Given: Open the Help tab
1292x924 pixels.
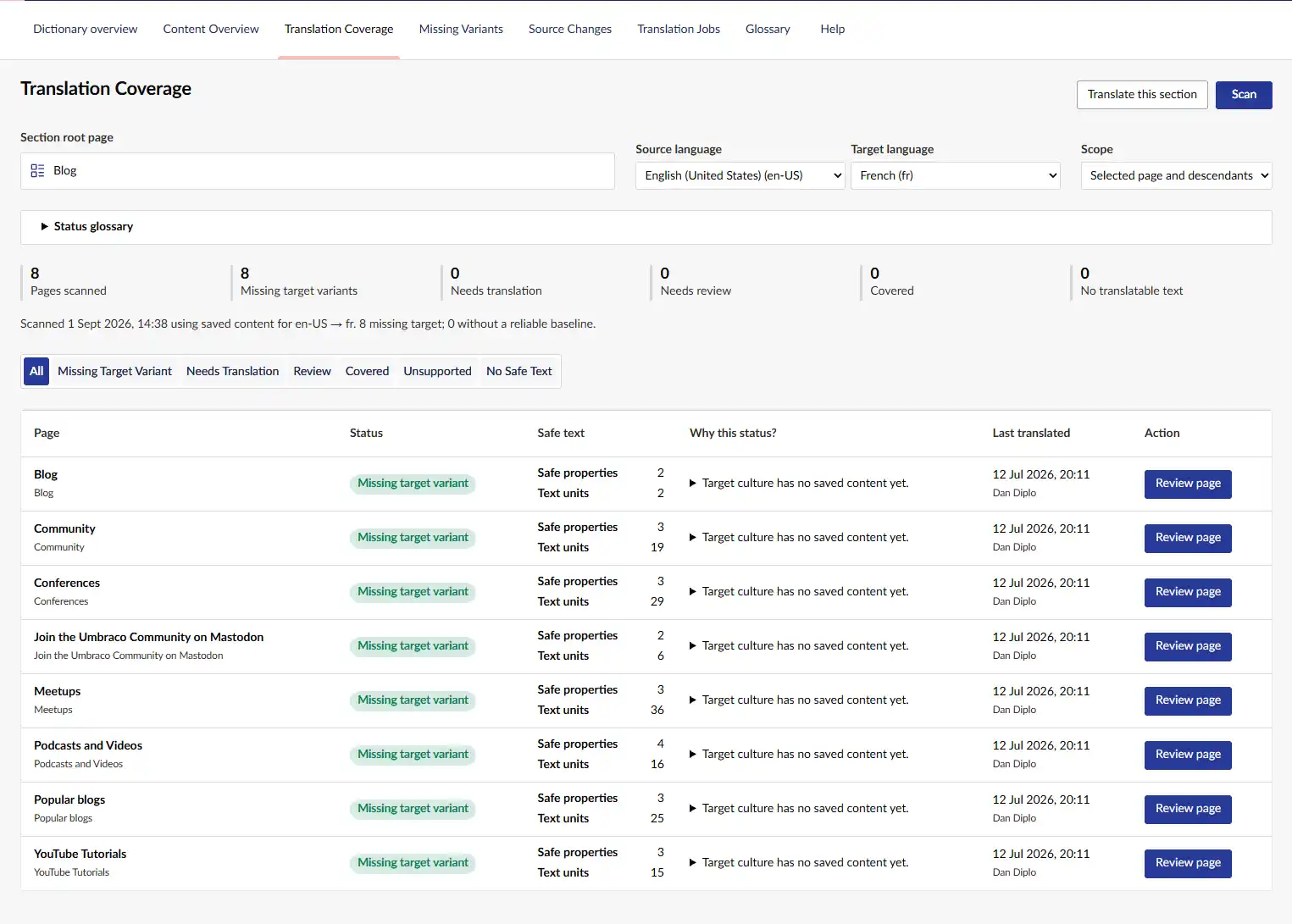Looking at the screenshot, I should click(833, 29).
